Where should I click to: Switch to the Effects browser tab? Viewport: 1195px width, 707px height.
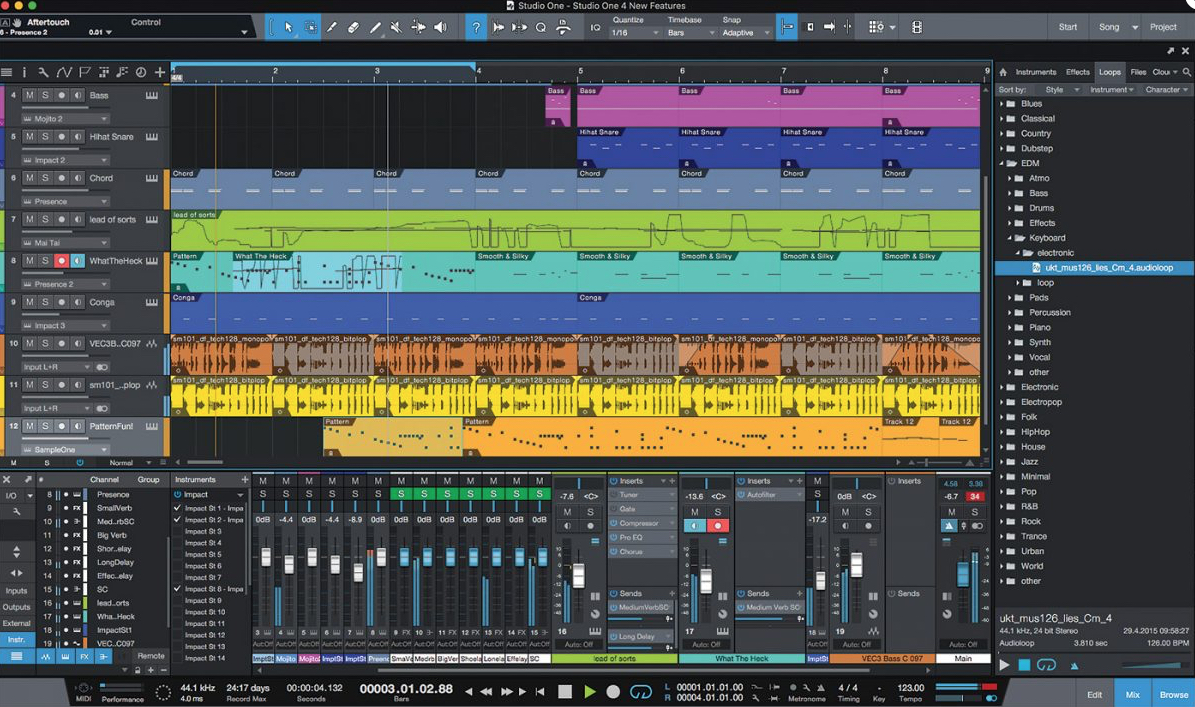[x=1077, y=72]
